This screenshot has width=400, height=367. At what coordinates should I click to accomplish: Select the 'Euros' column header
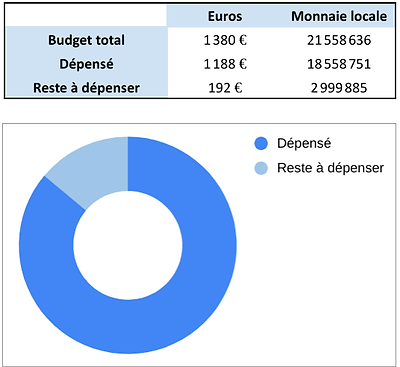coord(225,16)
